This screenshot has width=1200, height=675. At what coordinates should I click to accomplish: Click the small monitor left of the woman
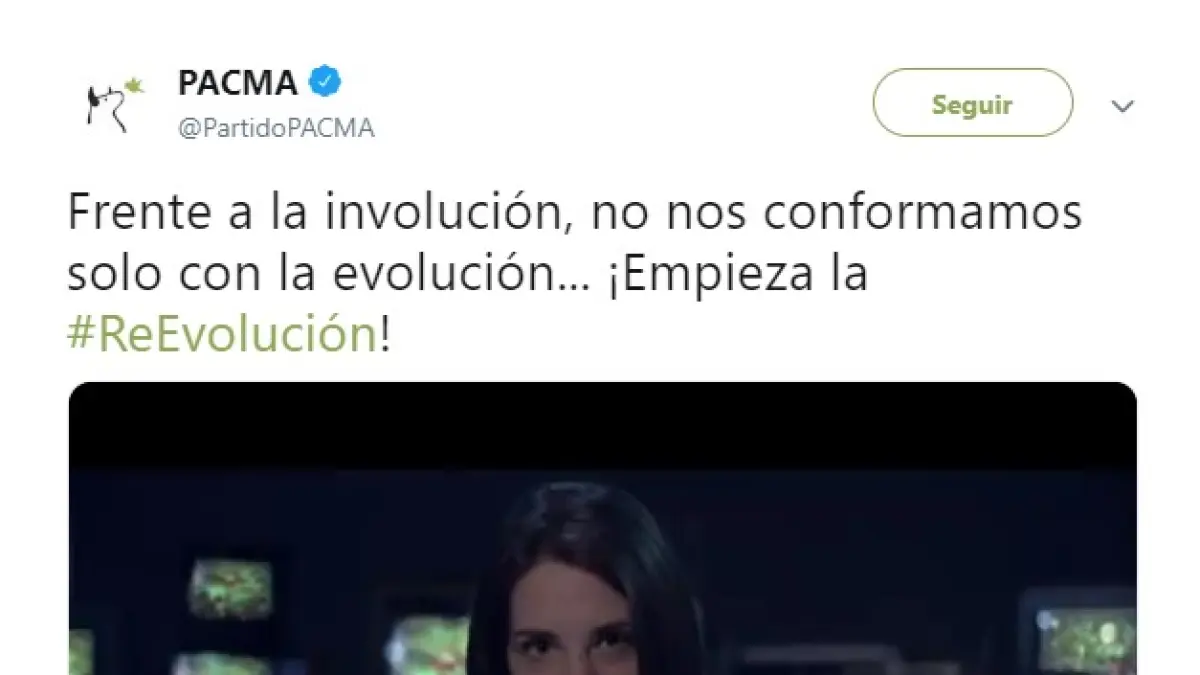[428, 643]
